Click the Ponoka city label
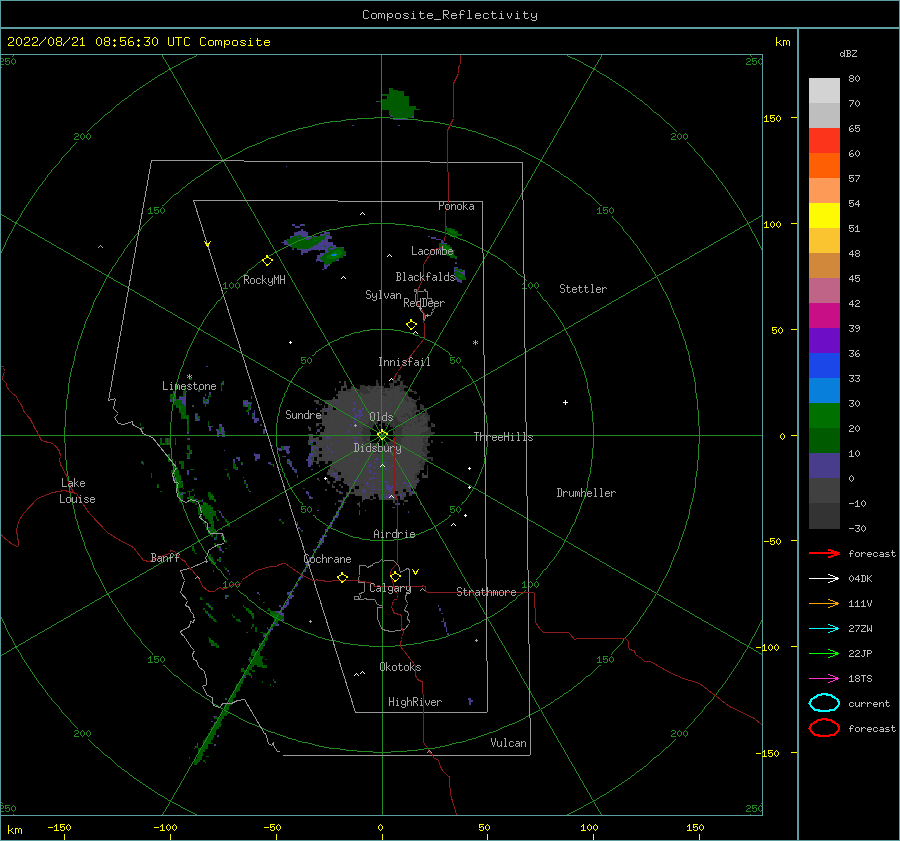 [x=456, y=206]
